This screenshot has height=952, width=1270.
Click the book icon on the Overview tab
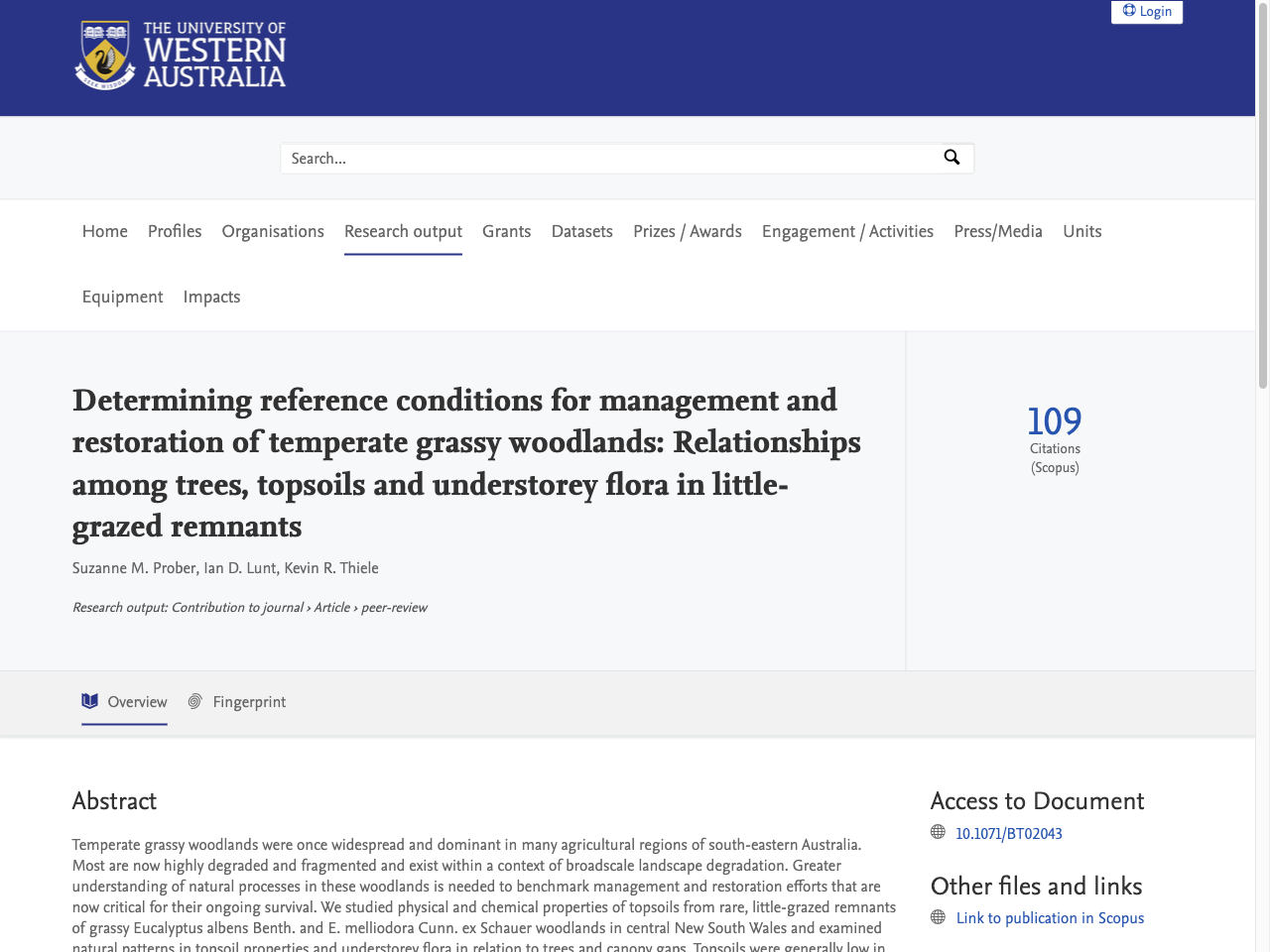pos(88,702)
